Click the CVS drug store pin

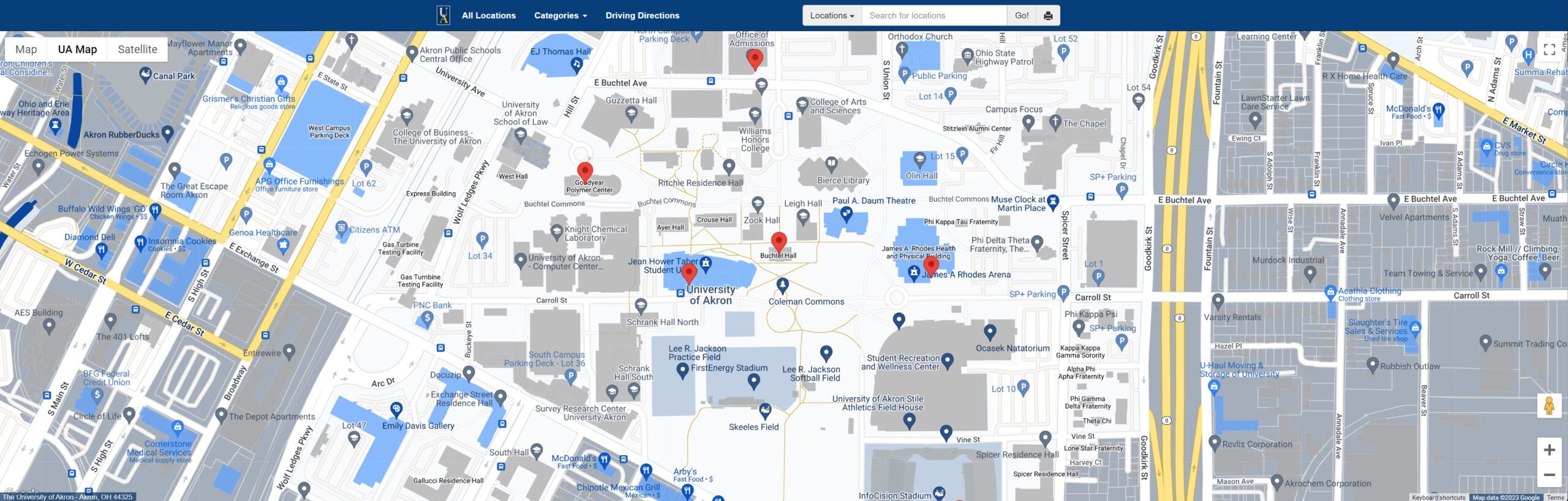click(x=1486, y=146)
